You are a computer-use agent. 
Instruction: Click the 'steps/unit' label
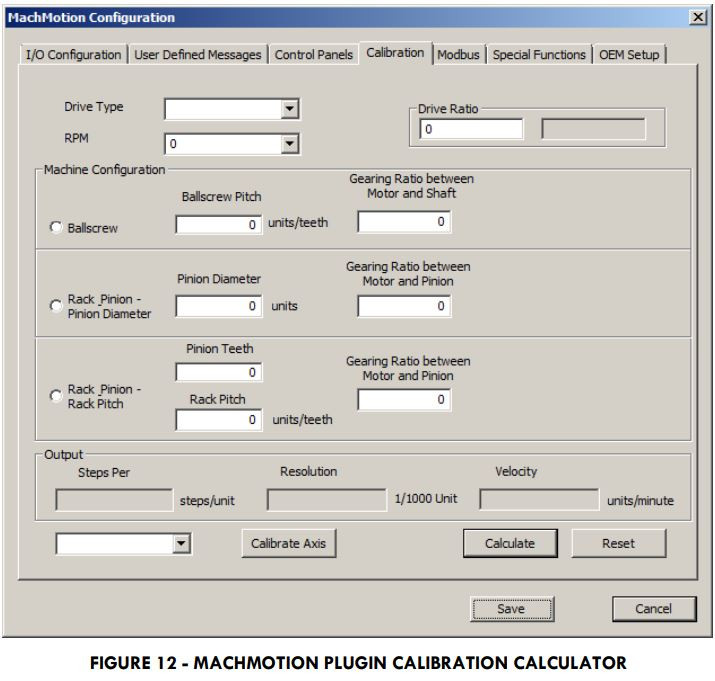coord(207,501)
